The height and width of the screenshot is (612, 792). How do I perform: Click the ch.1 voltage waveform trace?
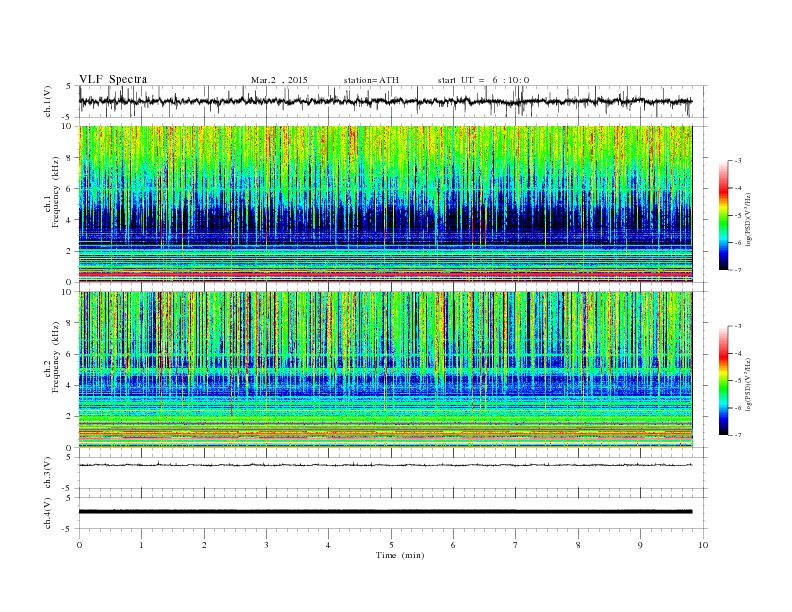pos(386,101)
